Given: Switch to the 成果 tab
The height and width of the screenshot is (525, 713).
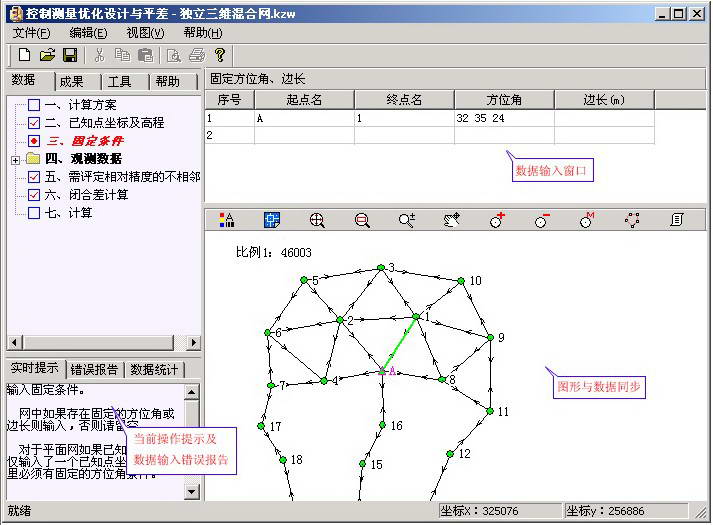Looking at the screenshot, I should pos(76,82).
